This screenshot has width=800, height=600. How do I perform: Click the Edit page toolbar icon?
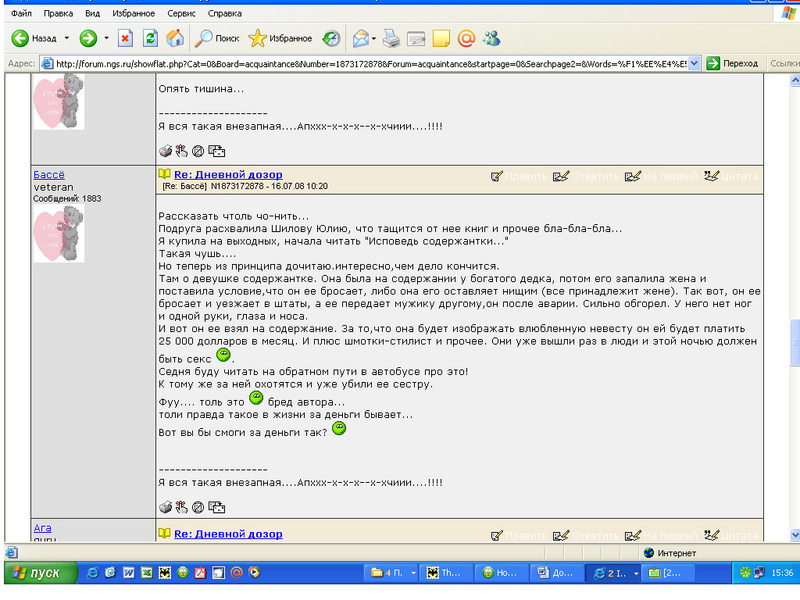pyautogui.click(x=416, y=38)
